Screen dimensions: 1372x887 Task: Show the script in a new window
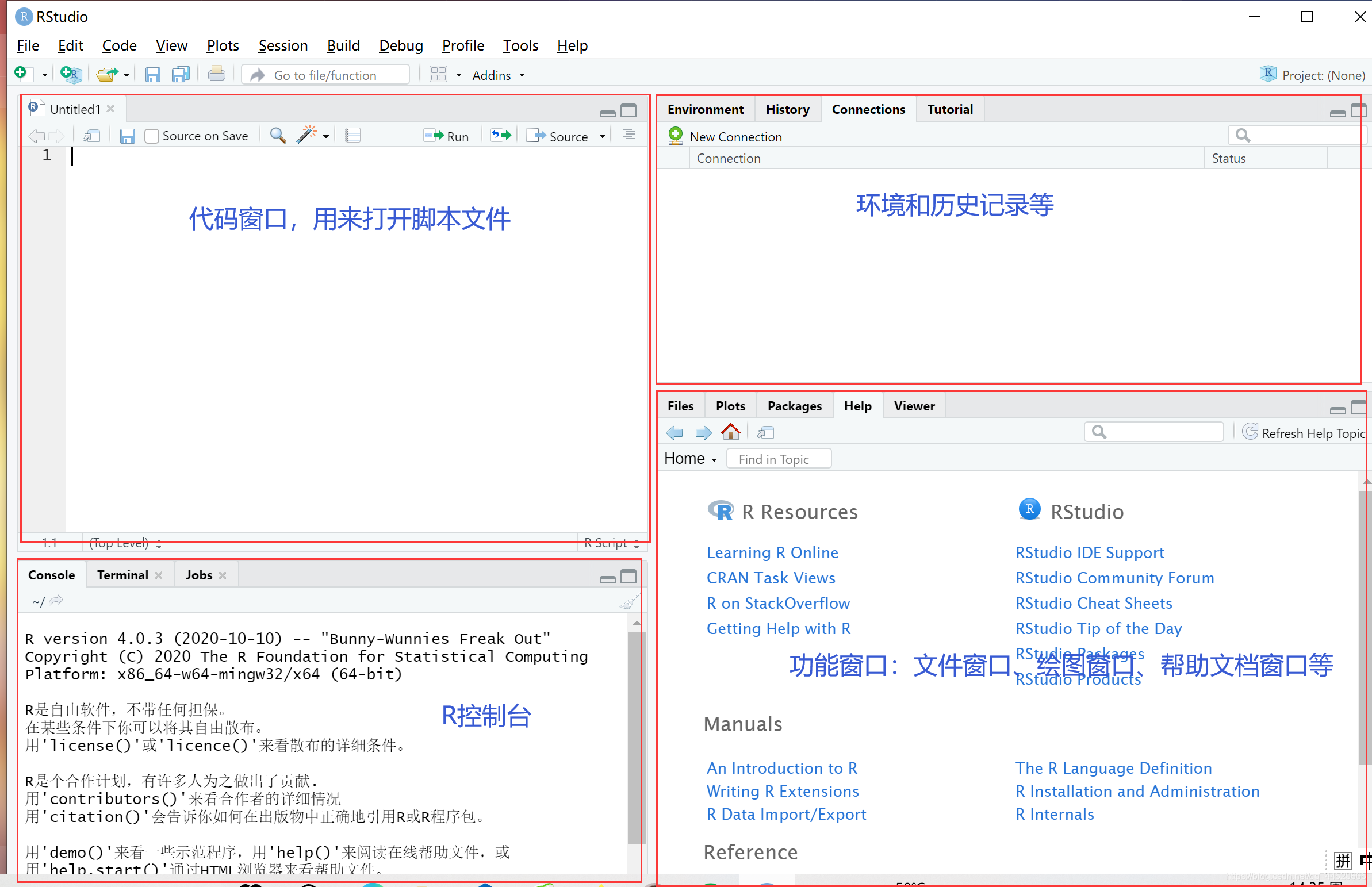91,136
